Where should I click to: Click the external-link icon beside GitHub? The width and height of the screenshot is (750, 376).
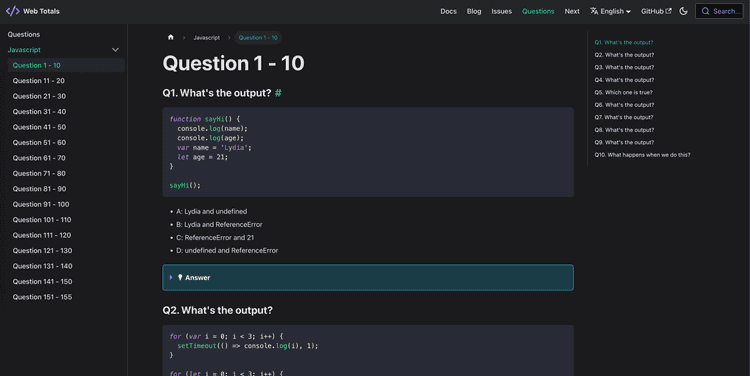tap(669, 11)
